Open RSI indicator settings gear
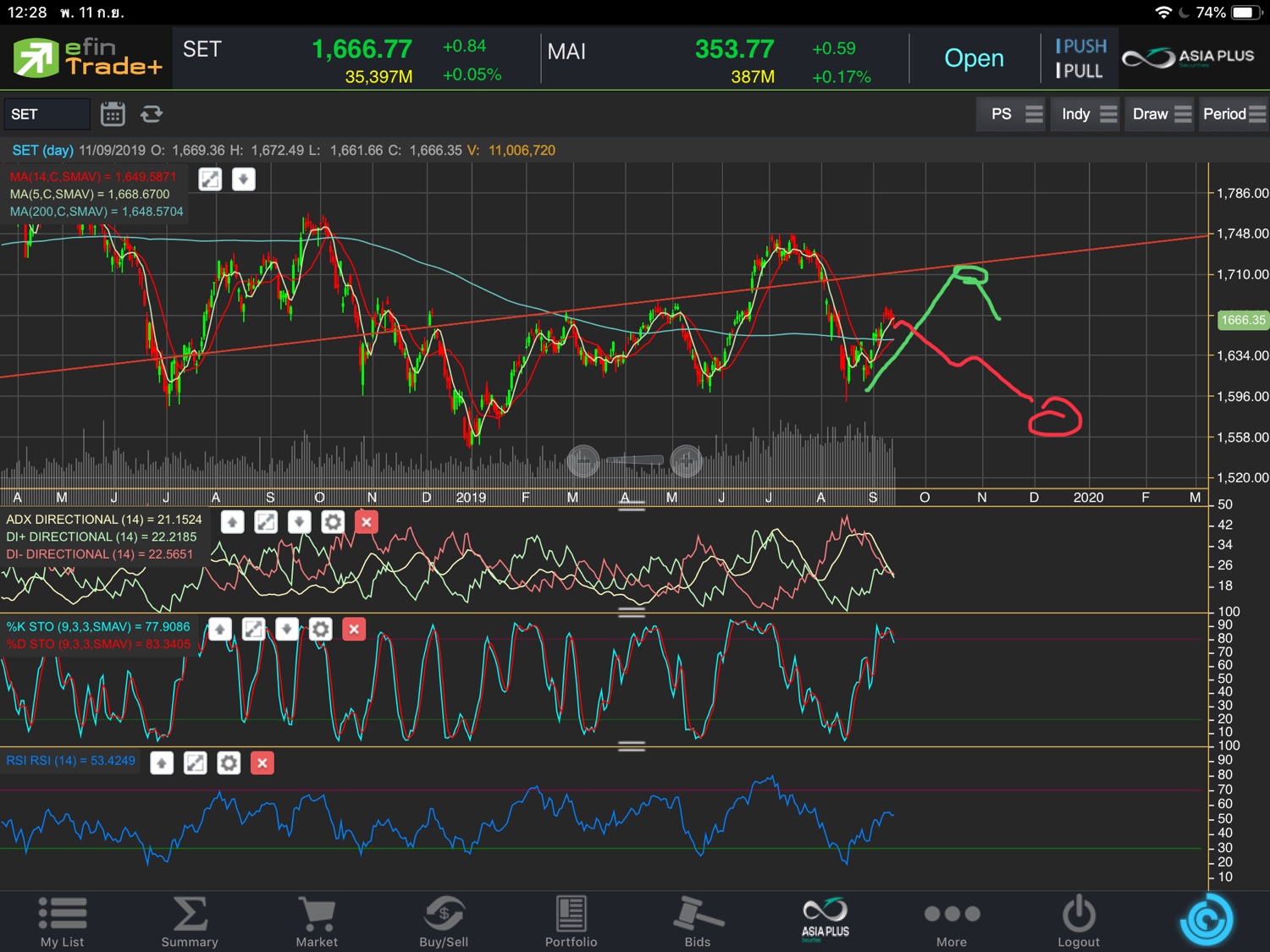The width and height of the screenshot is (1270, 952). pos(229,763)
